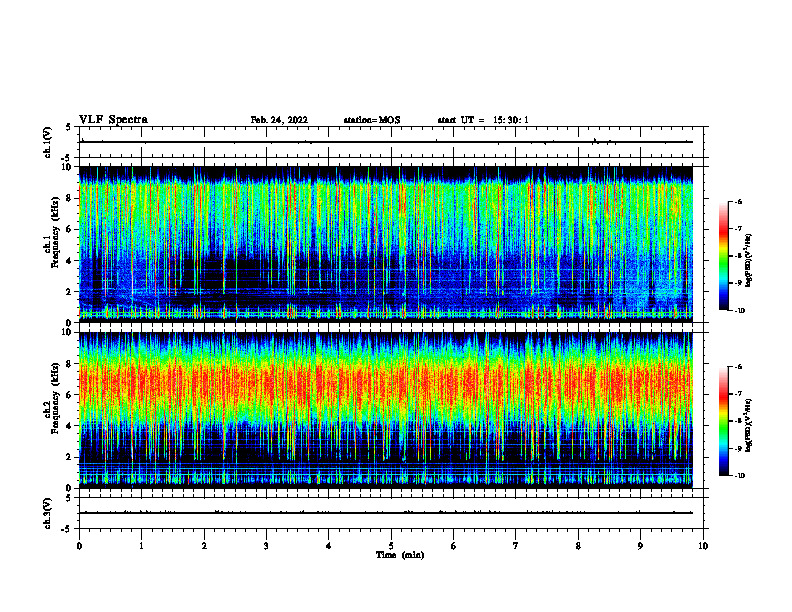The width and height of the screenshot is (792, 612).
Task: Click time-axis tick label "1"
Action: [141, 546]
